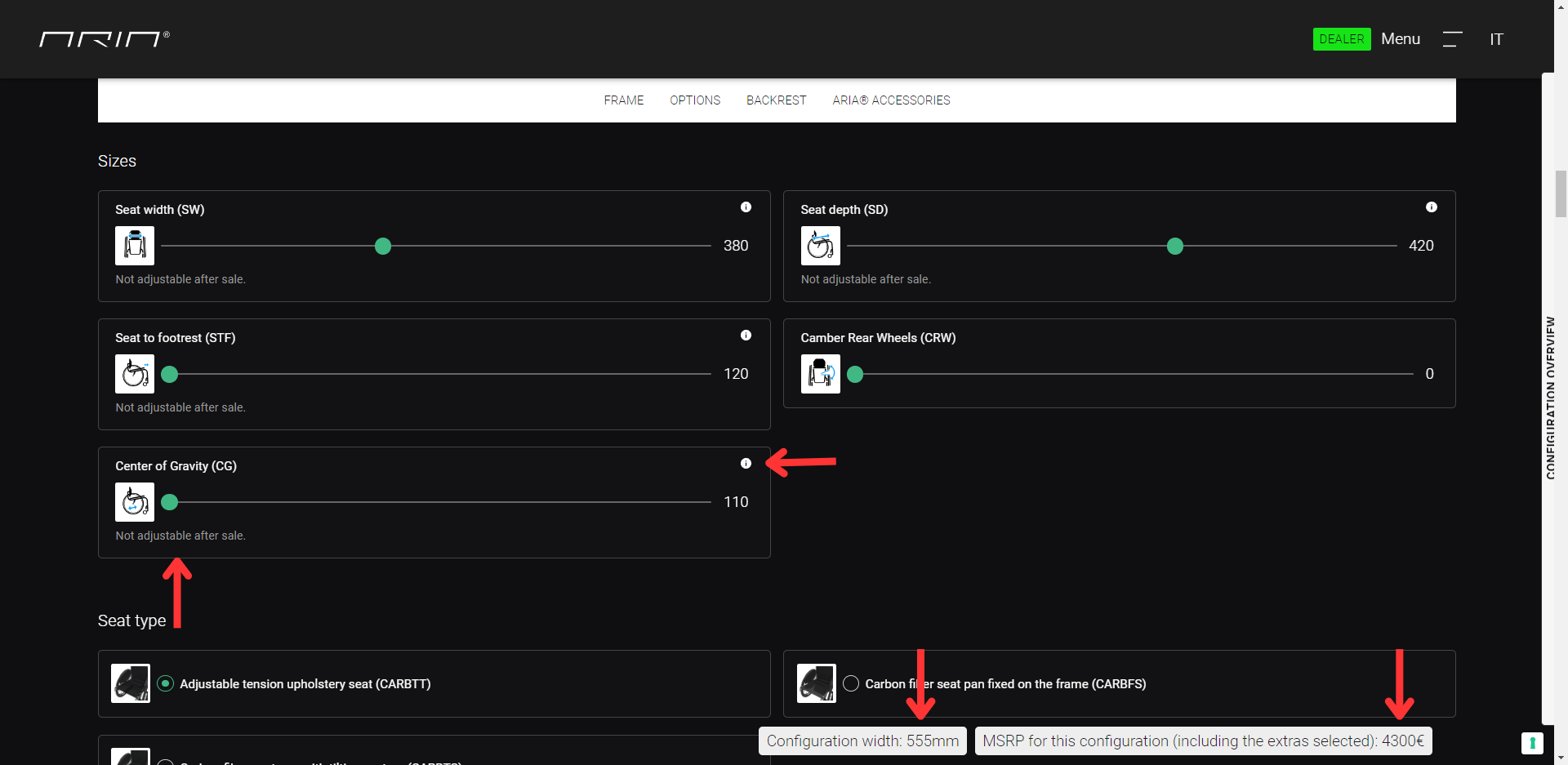The image size is (1568, 765).
Task: Click the Center of Gravity wheelchair icon
Action: pos(135,502)
